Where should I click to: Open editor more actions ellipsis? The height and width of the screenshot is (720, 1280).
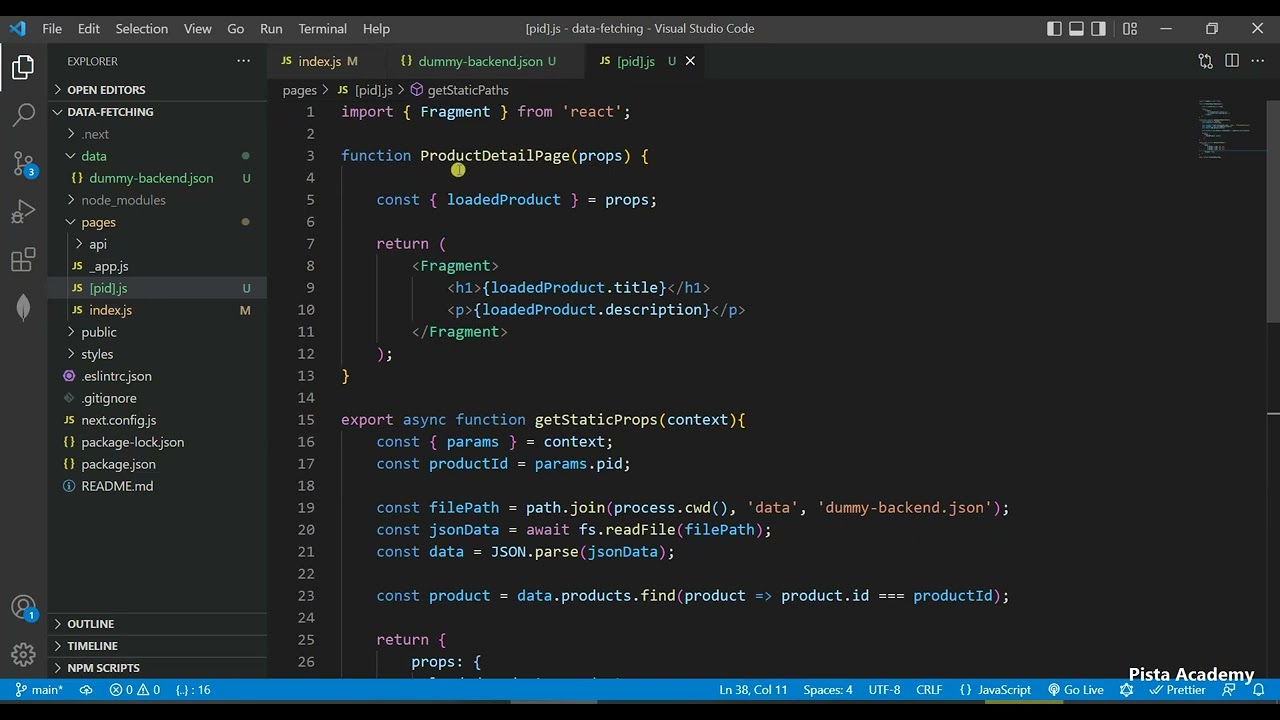coord(1258,61)
